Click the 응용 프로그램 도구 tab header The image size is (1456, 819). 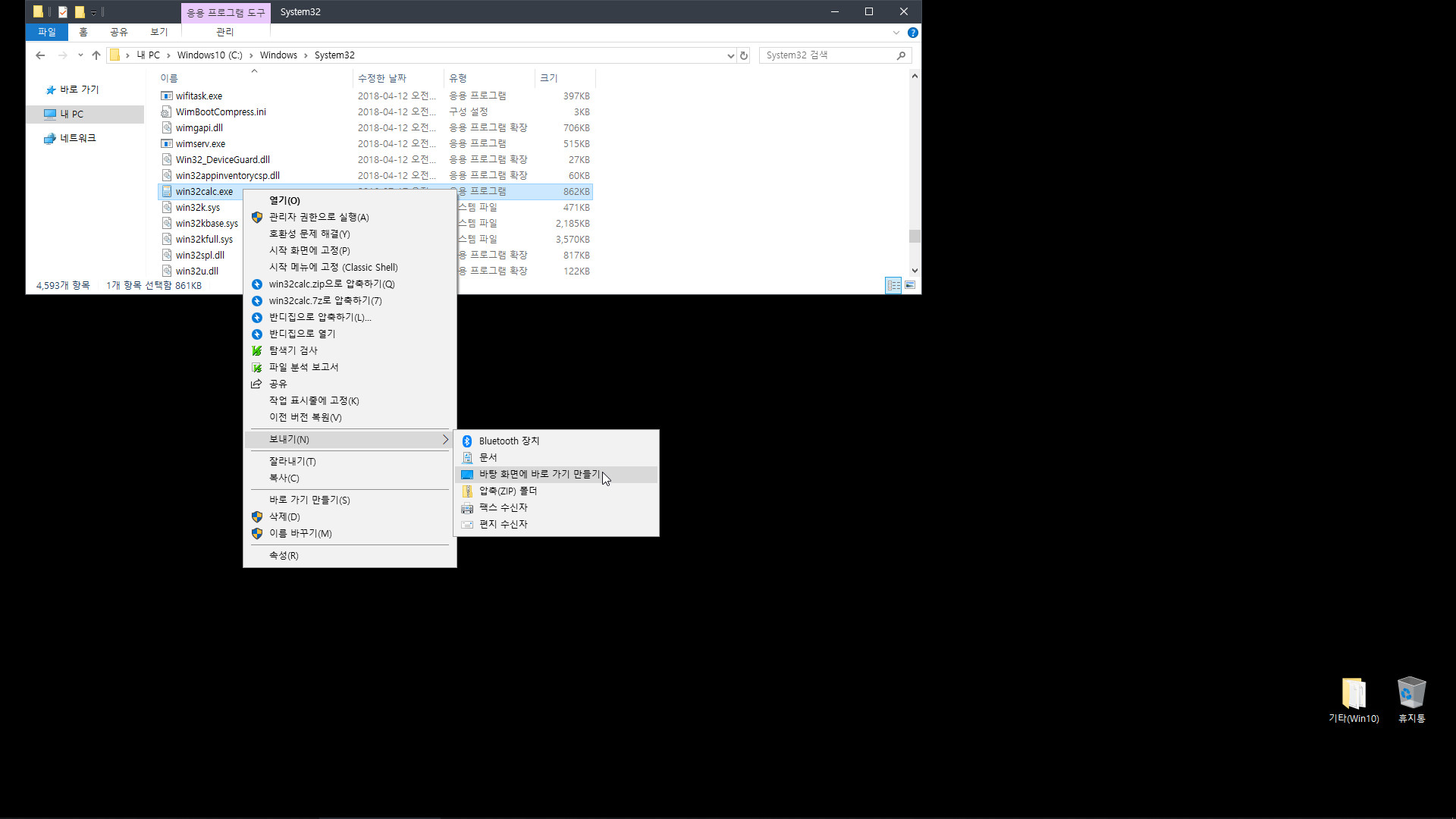pos(226,12)
